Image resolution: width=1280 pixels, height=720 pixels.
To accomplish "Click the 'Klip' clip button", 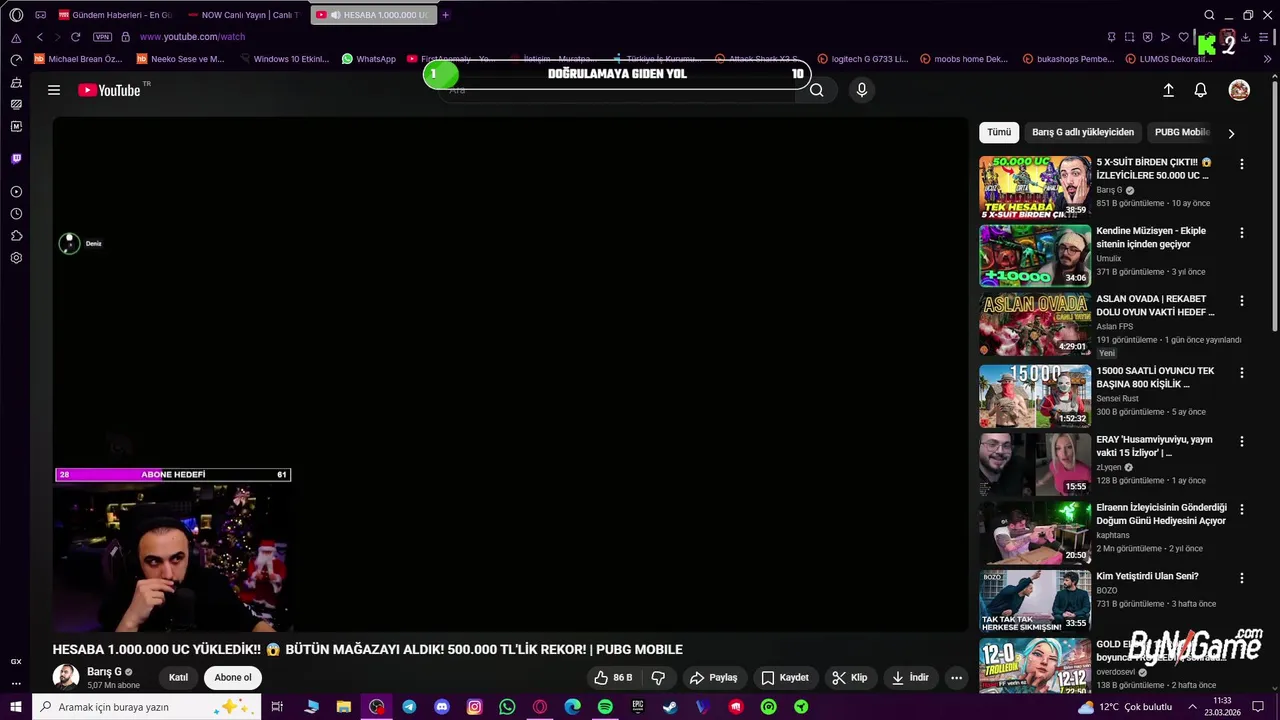I will pos(850,677).
